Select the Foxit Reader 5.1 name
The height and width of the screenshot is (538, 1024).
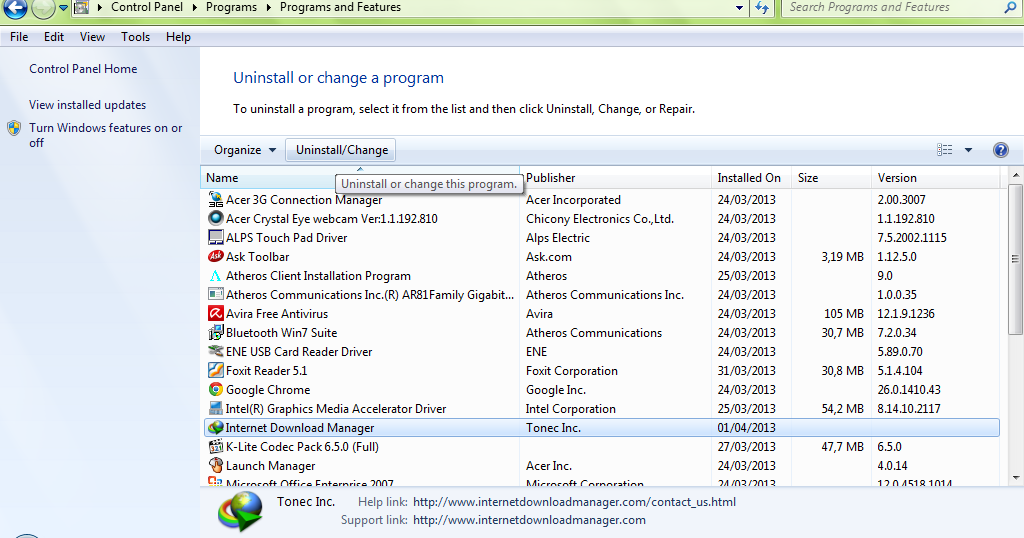(266, 371)
